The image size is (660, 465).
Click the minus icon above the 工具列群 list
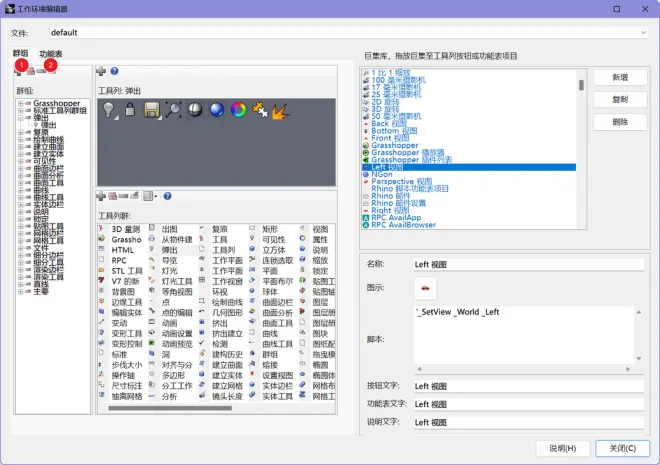point(123,196)
